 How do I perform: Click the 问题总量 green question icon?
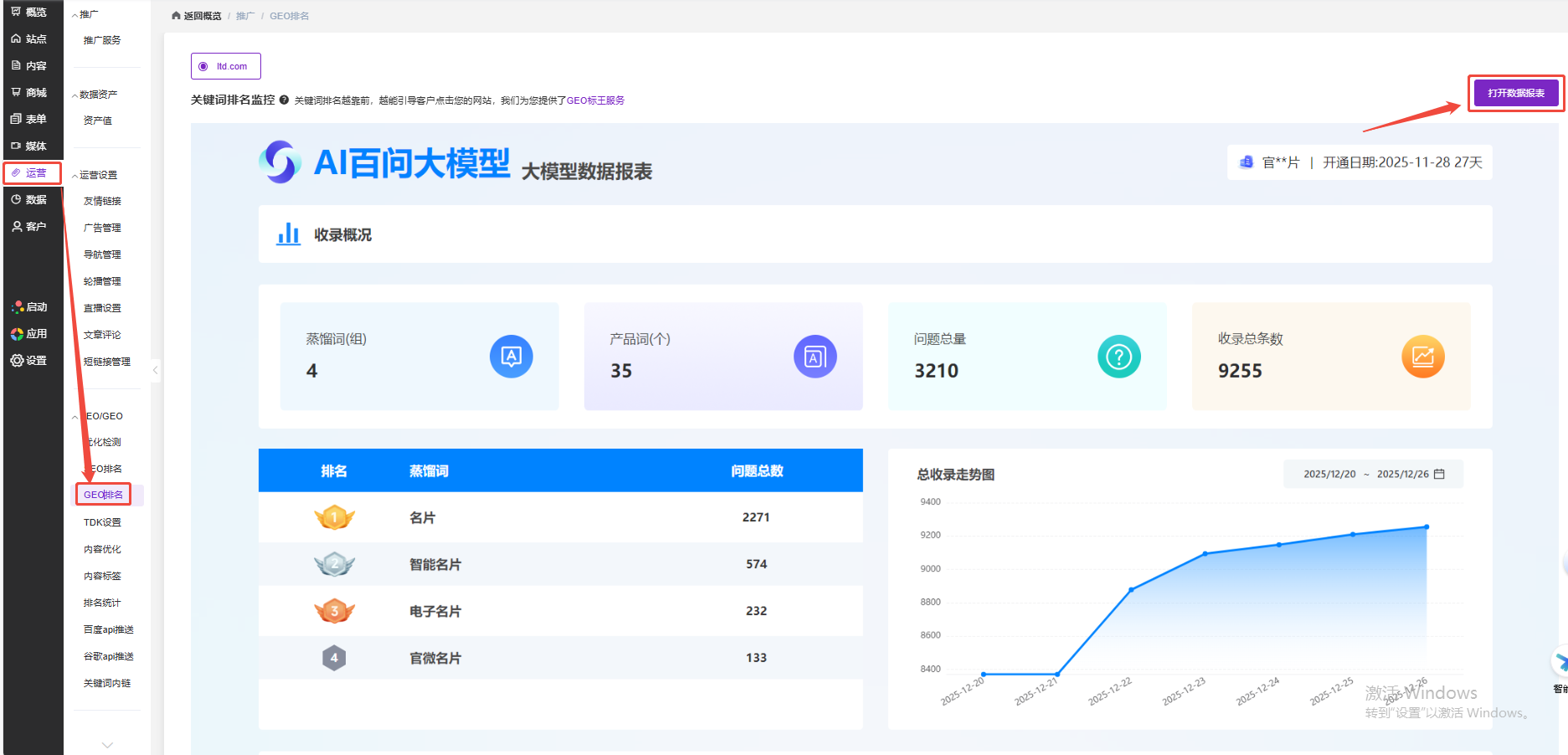click(x=1118, y=357)
